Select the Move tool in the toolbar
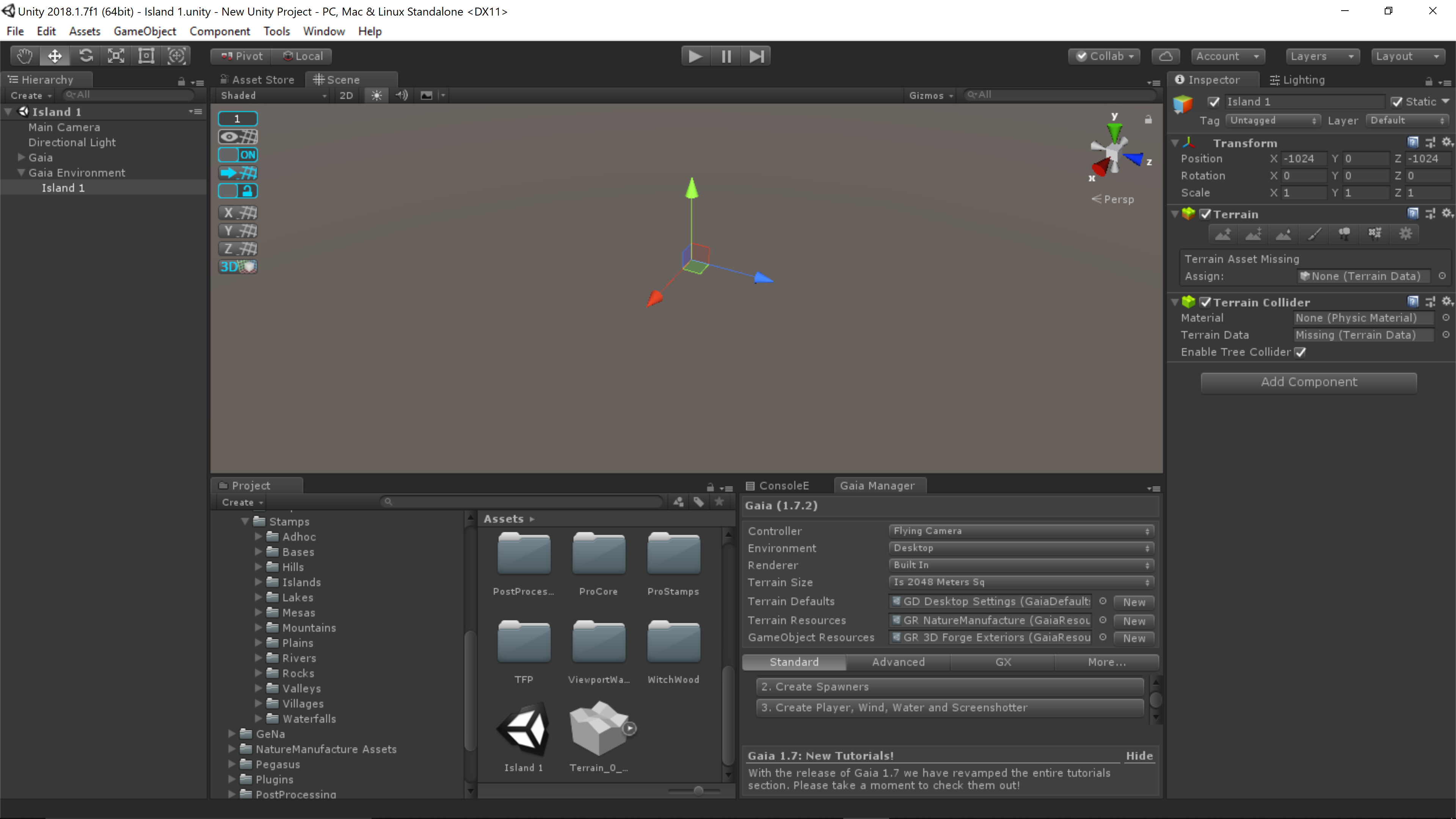1456x819 pixels. [x=54, y=55]
